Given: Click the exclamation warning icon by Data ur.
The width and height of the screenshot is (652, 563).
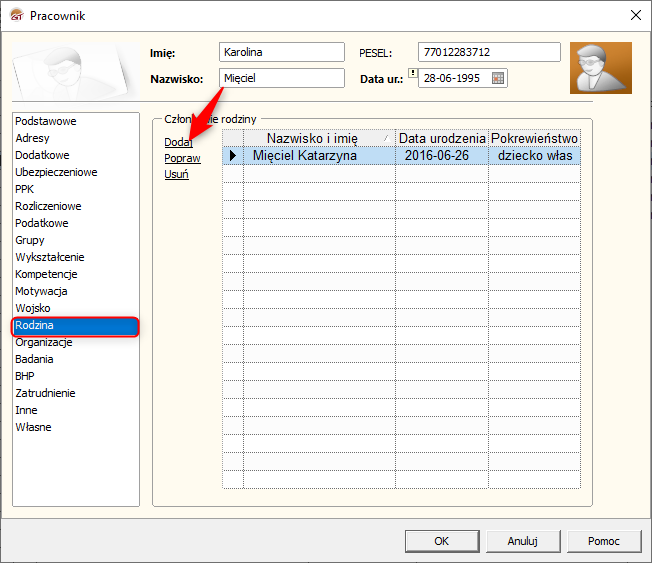Looking at the screenshot, I should (412, 73).
